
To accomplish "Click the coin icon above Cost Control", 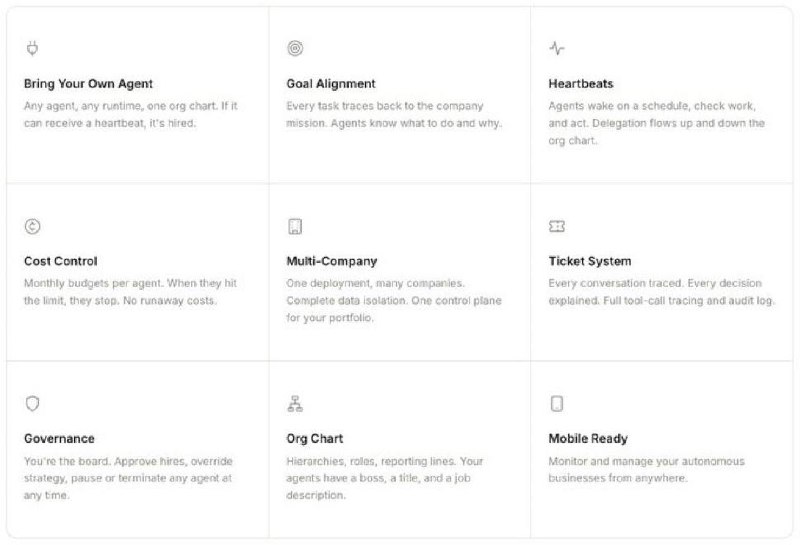I will (x=32, y=226).
